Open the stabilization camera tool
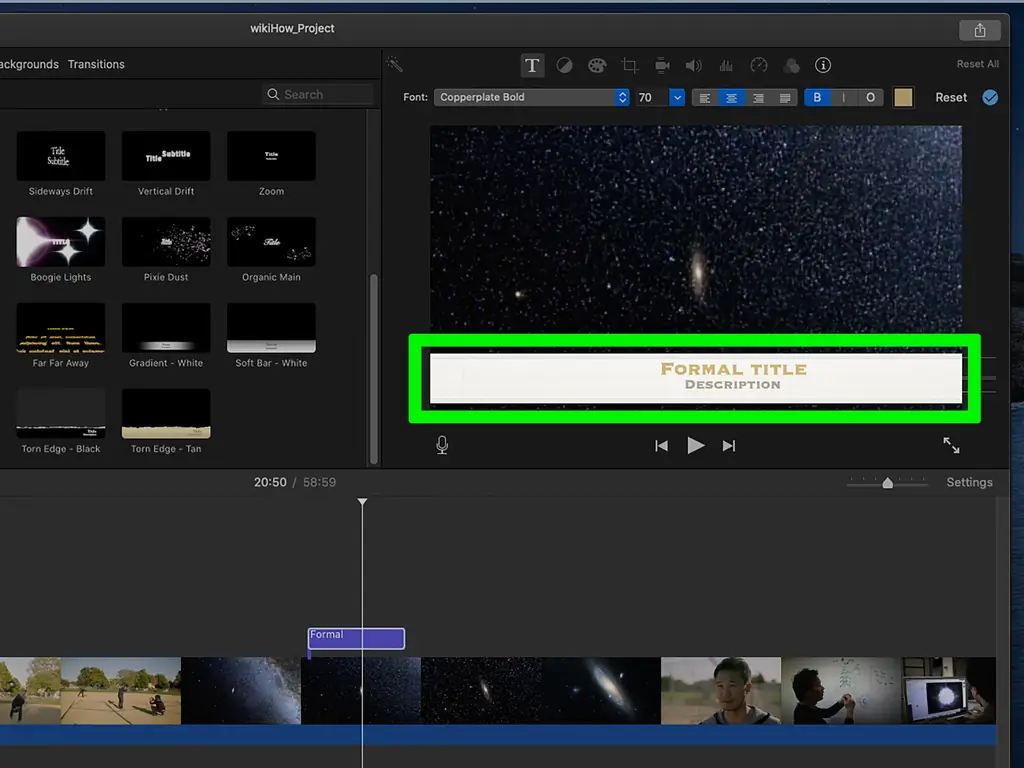Image resolution: width=1024 pixels, height=768 pixels. [x=662, y=65]
